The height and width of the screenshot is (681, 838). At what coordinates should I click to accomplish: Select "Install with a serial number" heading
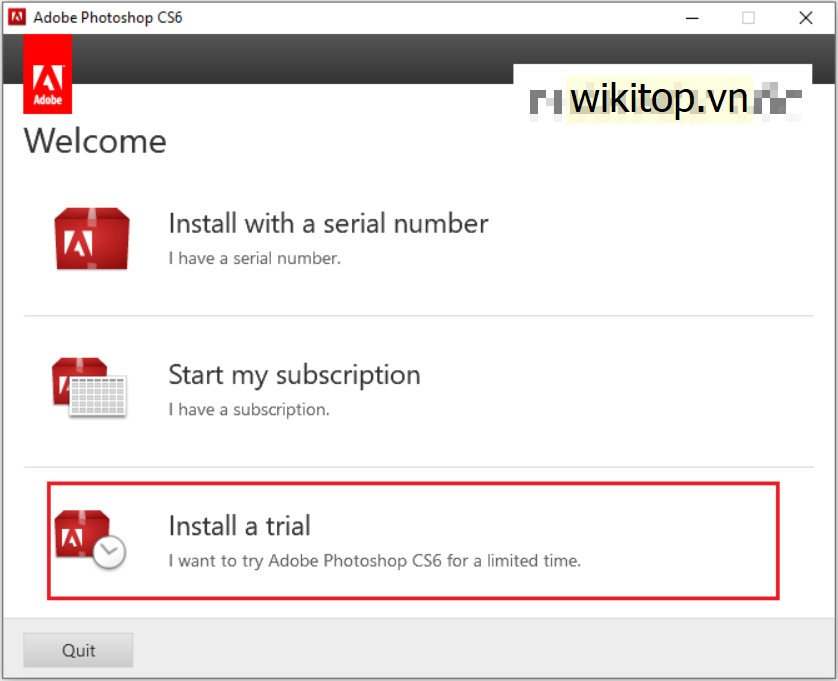coord(328,223)
